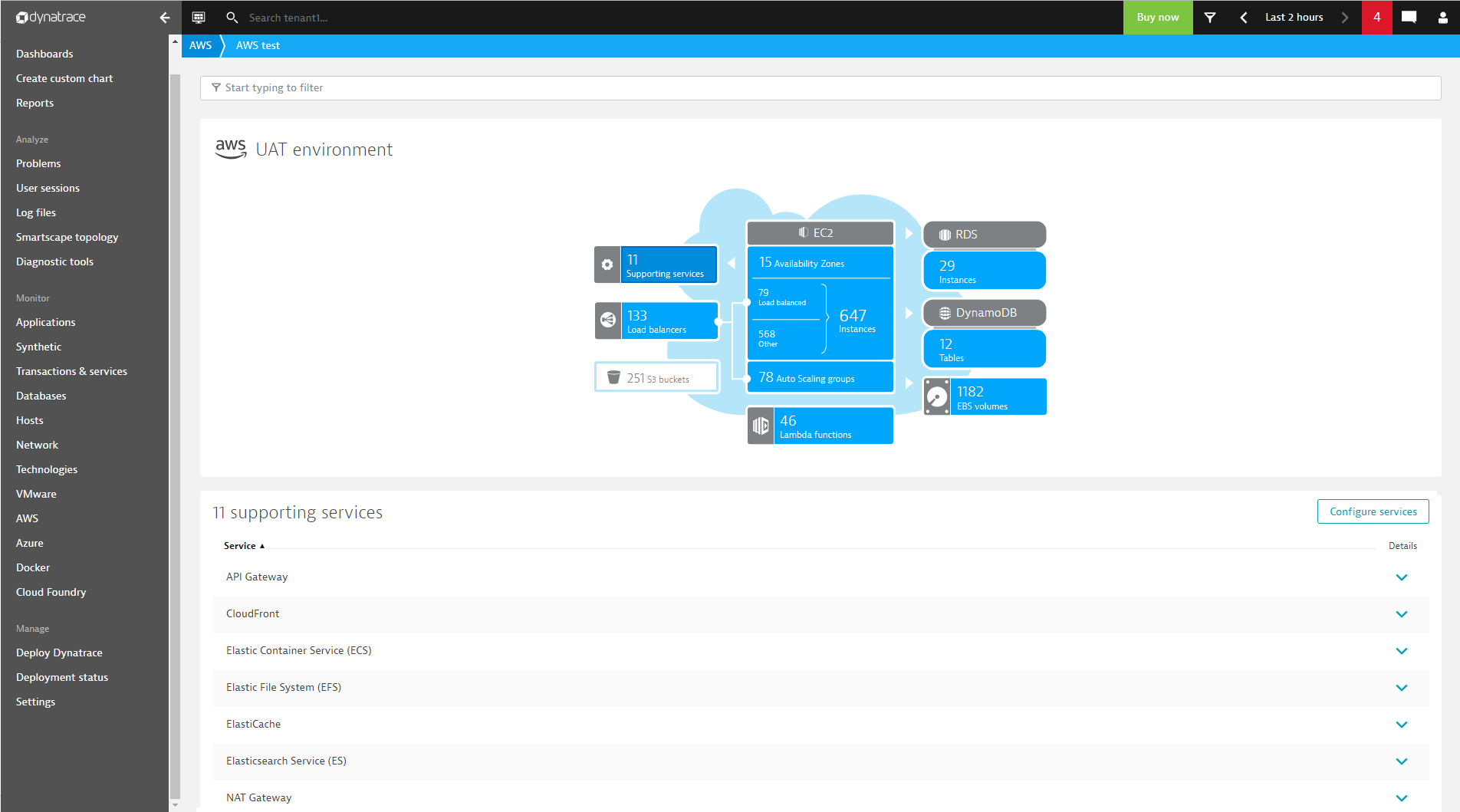Select the RDS header tile
Screen dimensions: 1460x812
coord(985,235)
